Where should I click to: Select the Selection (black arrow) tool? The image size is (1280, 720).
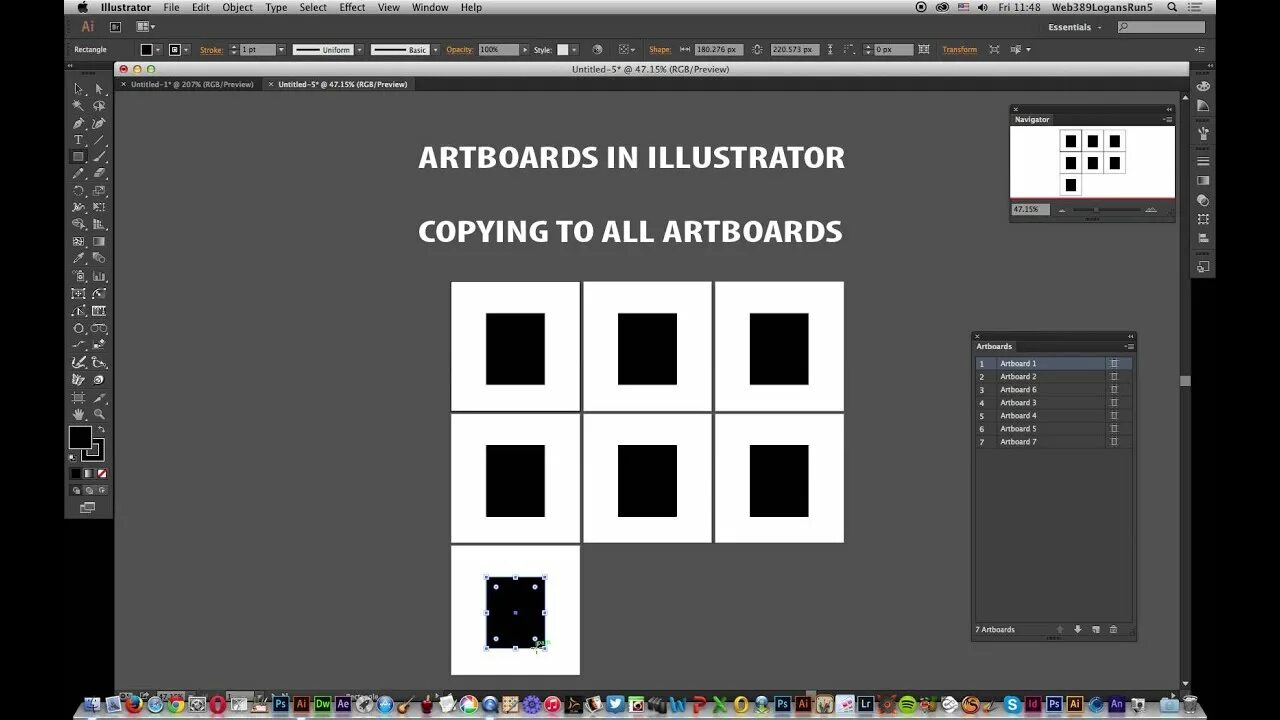tap(78, 89)
